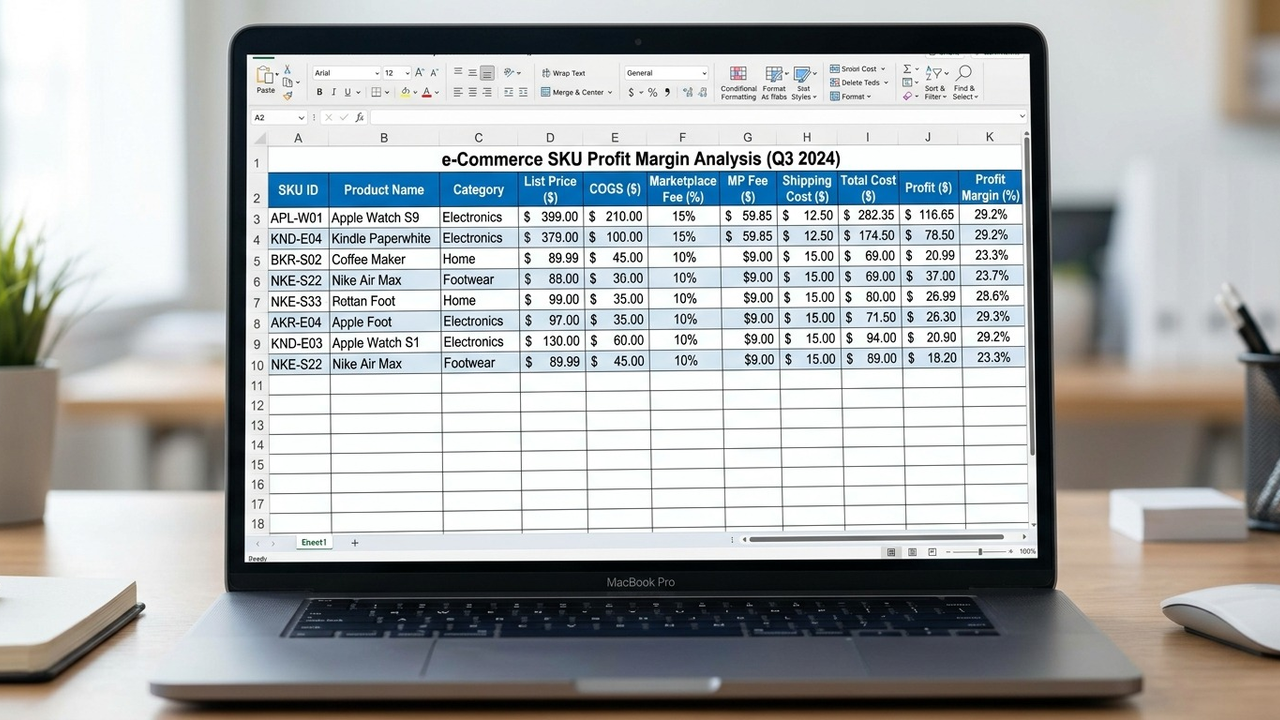
Task: Click the Cut scissors icon
Action: coord(288,70)
